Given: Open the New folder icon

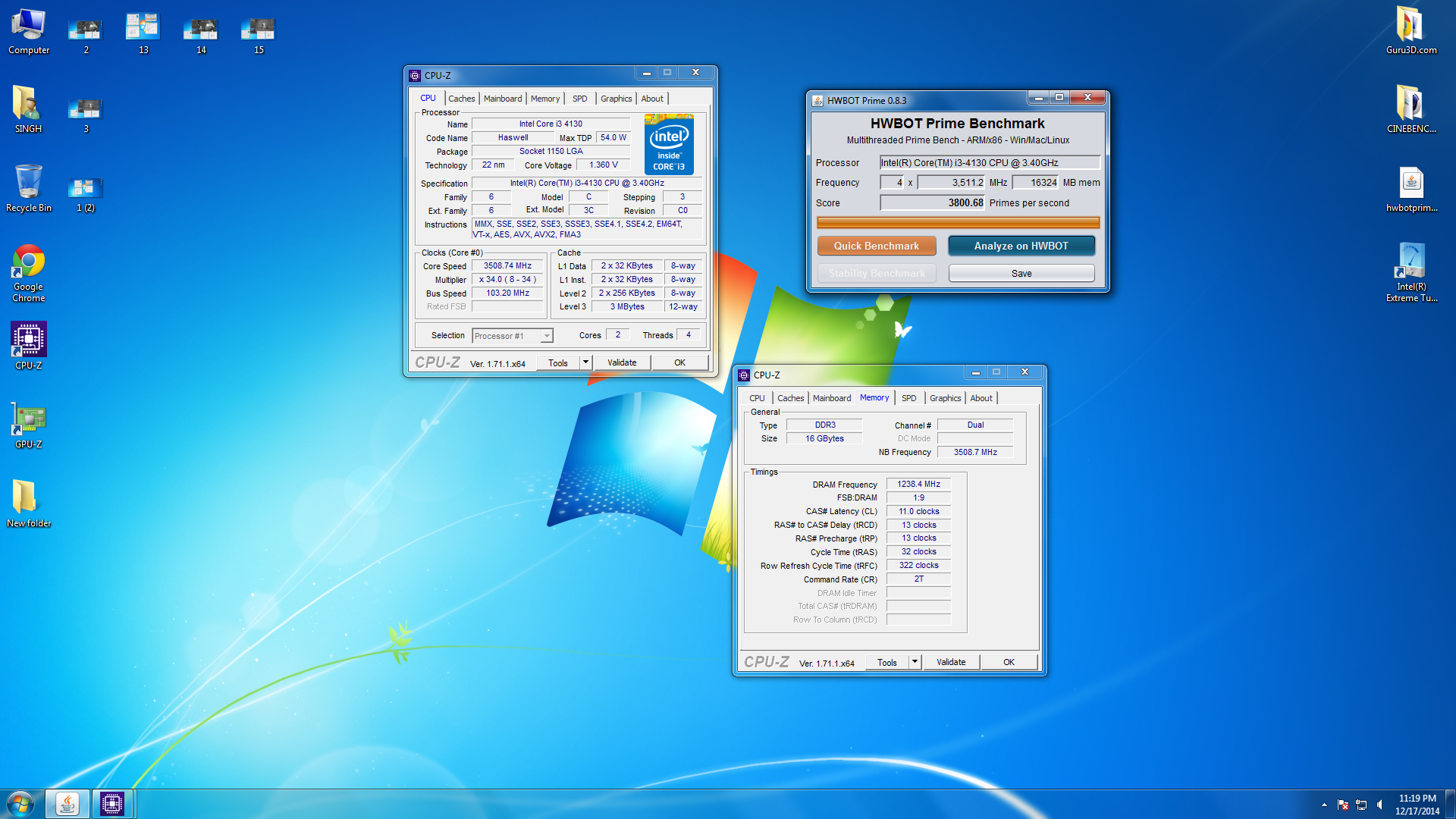Looking at the screenshot, I should (29, 504).
